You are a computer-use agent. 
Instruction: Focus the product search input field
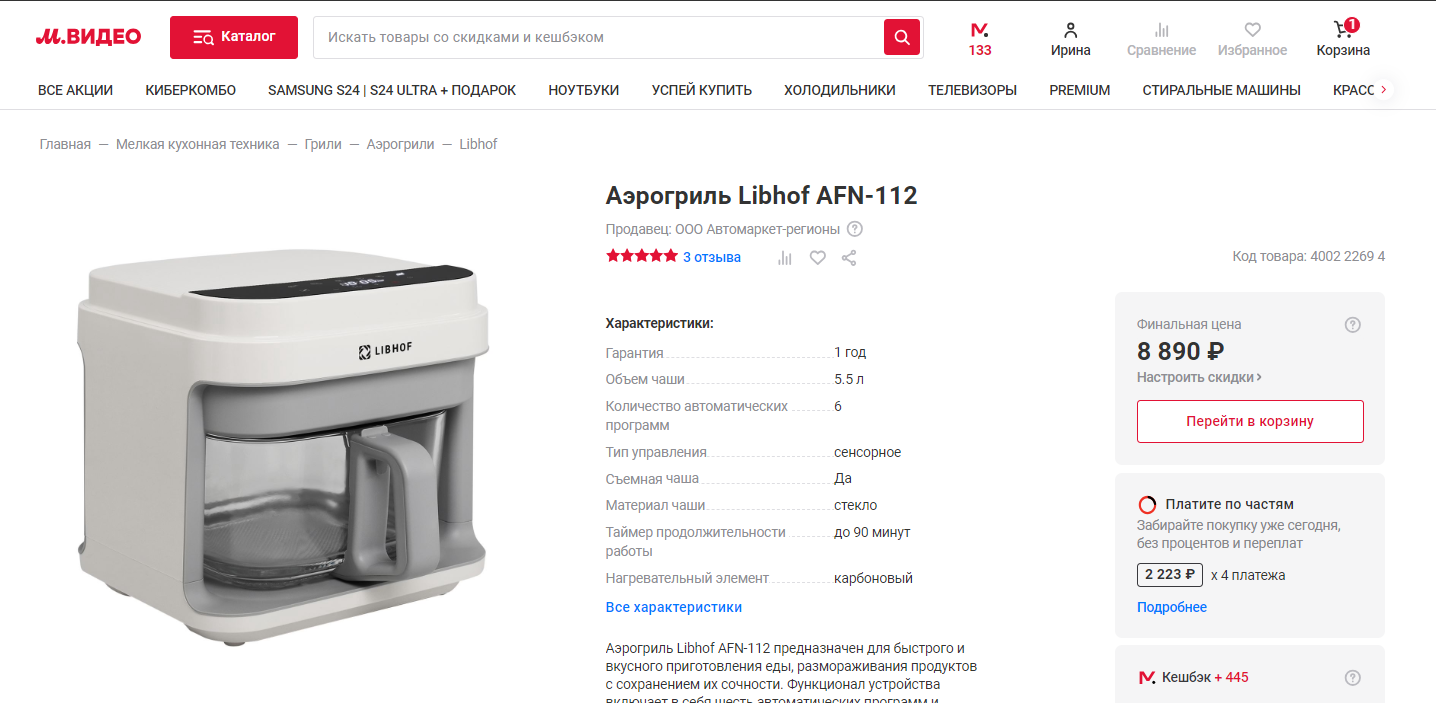point(598,37)
